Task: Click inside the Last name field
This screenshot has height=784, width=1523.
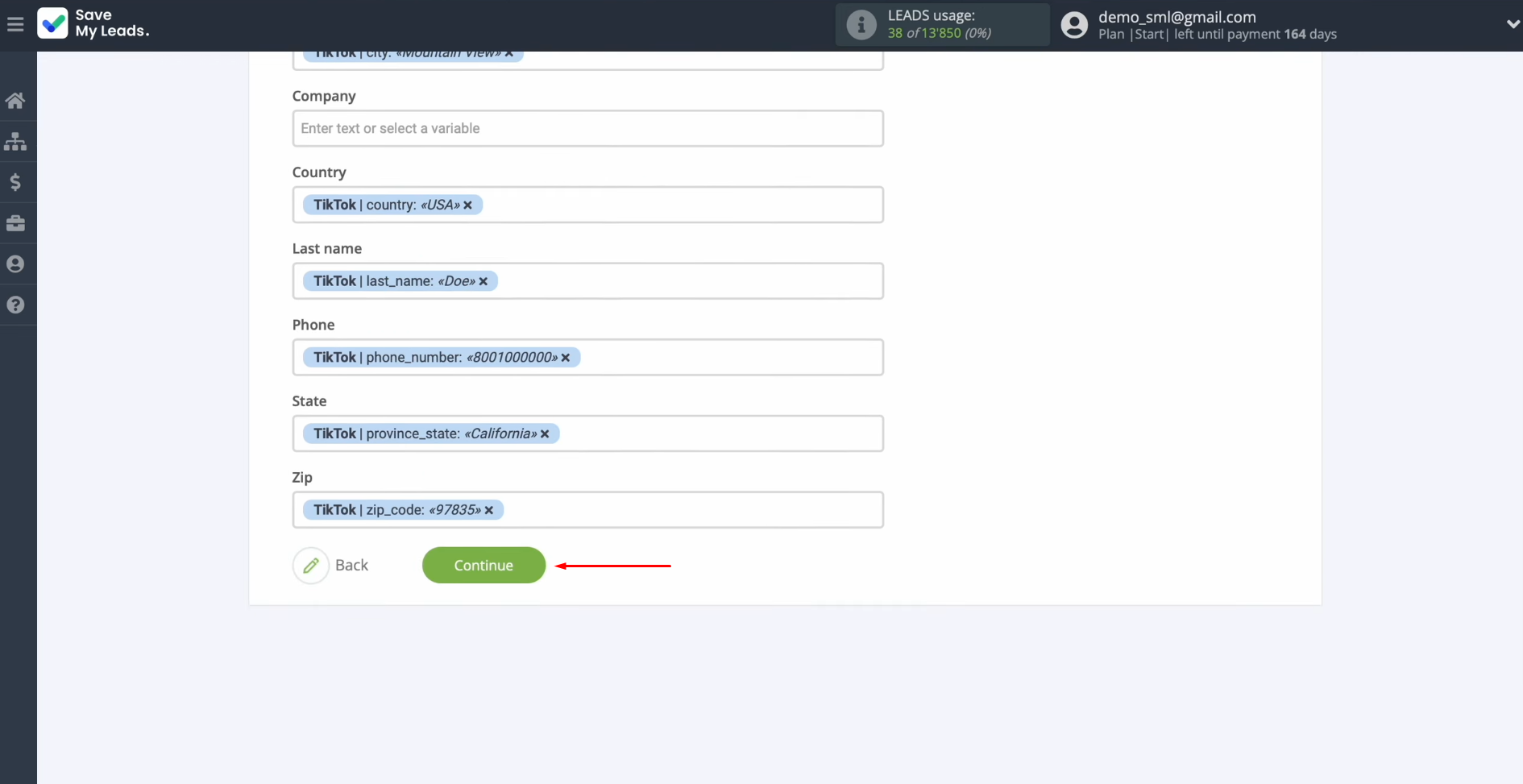Action: [x=588, y=281]
